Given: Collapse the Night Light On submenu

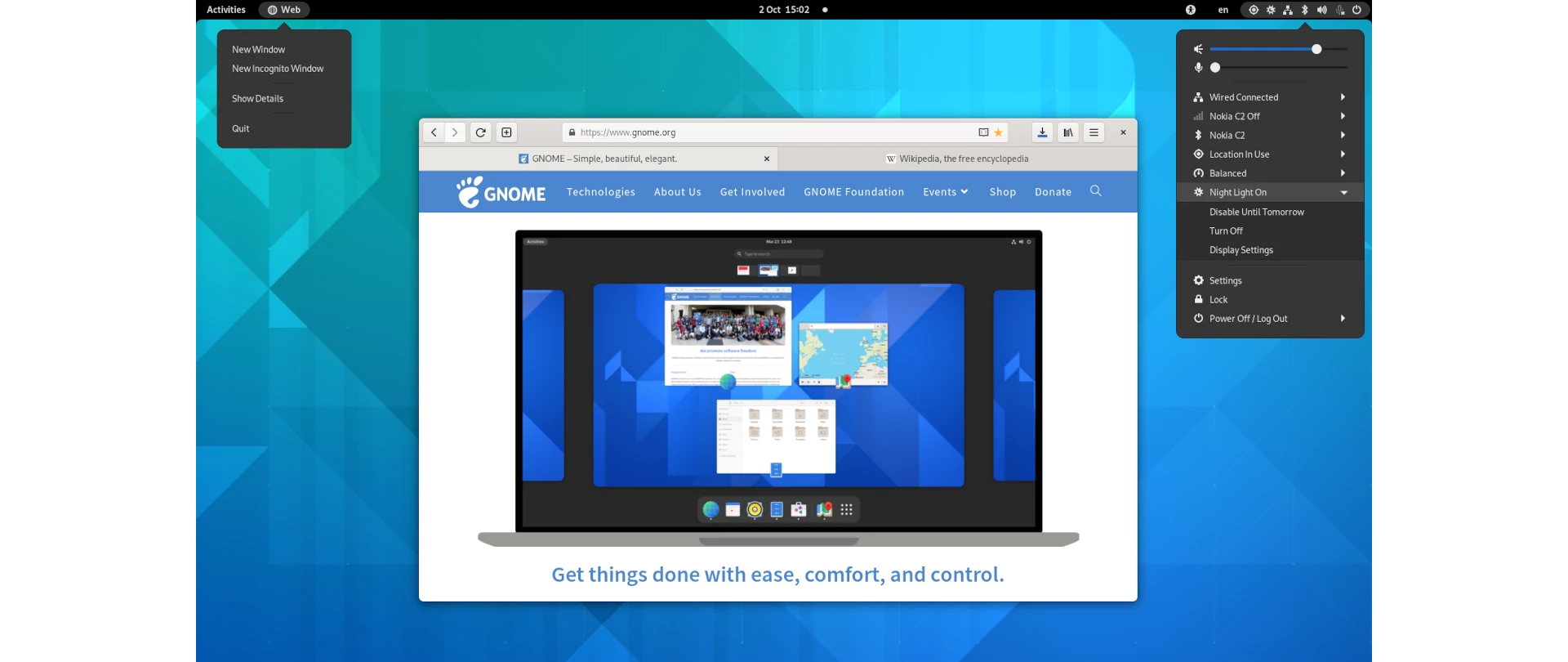Looking at the screenshot, I should tap(1270, 192).
